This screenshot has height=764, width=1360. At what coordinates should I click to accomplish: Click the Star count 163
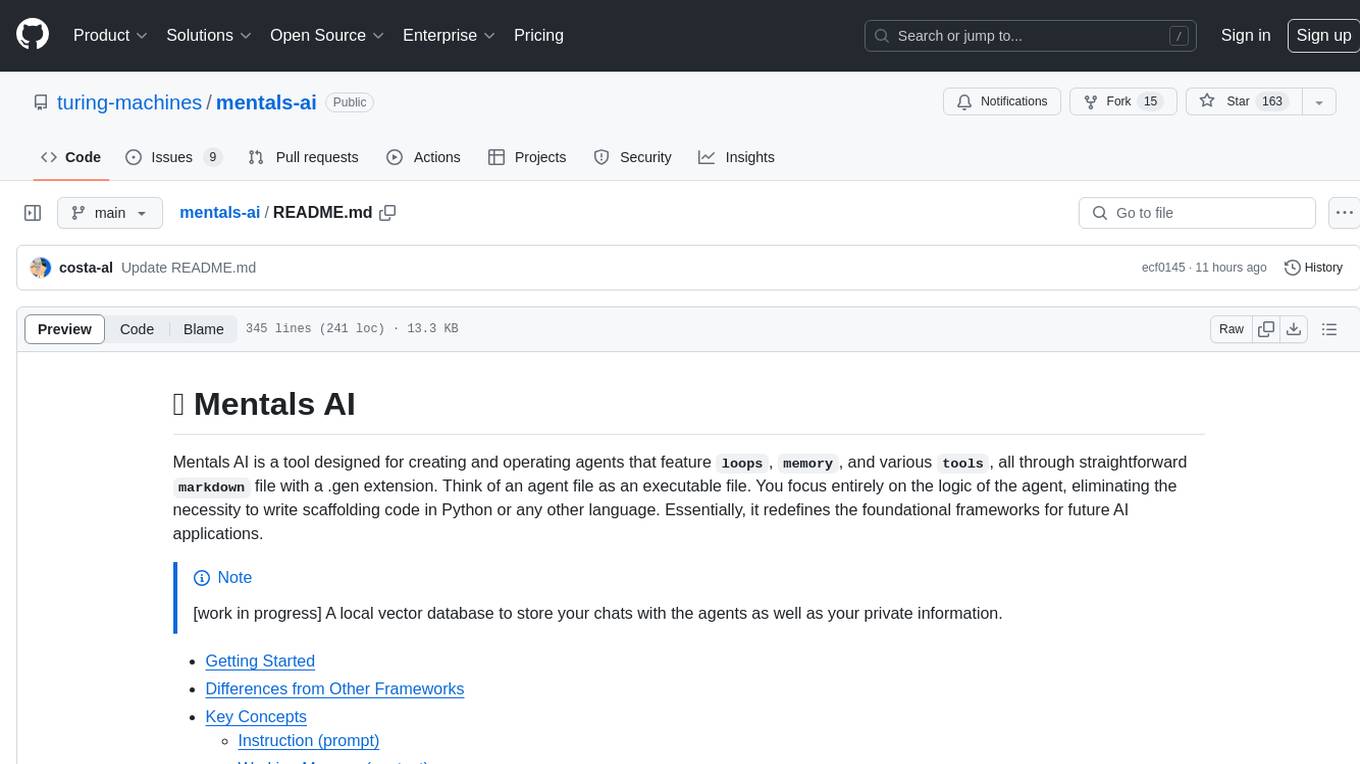(x=1272, y=101)
